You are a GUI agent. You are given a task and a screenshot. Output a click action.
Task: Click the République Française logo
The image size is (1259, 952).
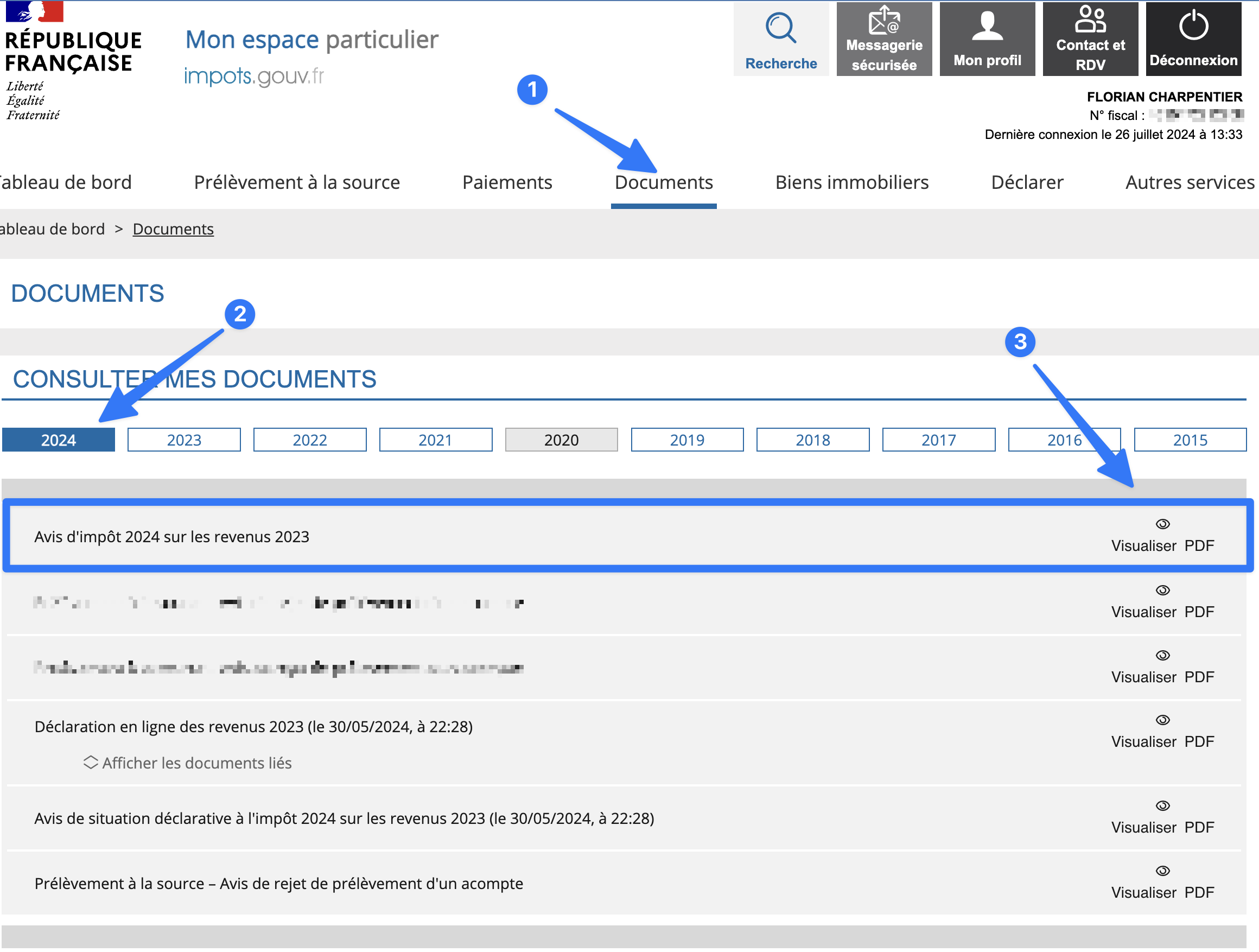(73, 60)
